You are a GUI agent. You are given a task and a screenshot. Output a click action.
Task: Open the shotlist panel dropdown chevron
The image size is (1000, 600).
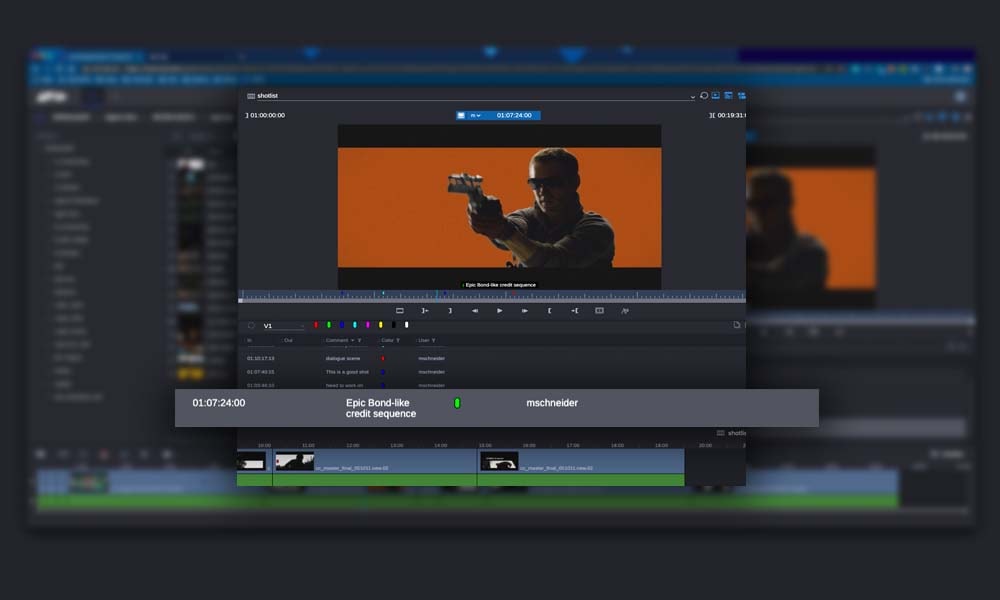pos(692,97)
